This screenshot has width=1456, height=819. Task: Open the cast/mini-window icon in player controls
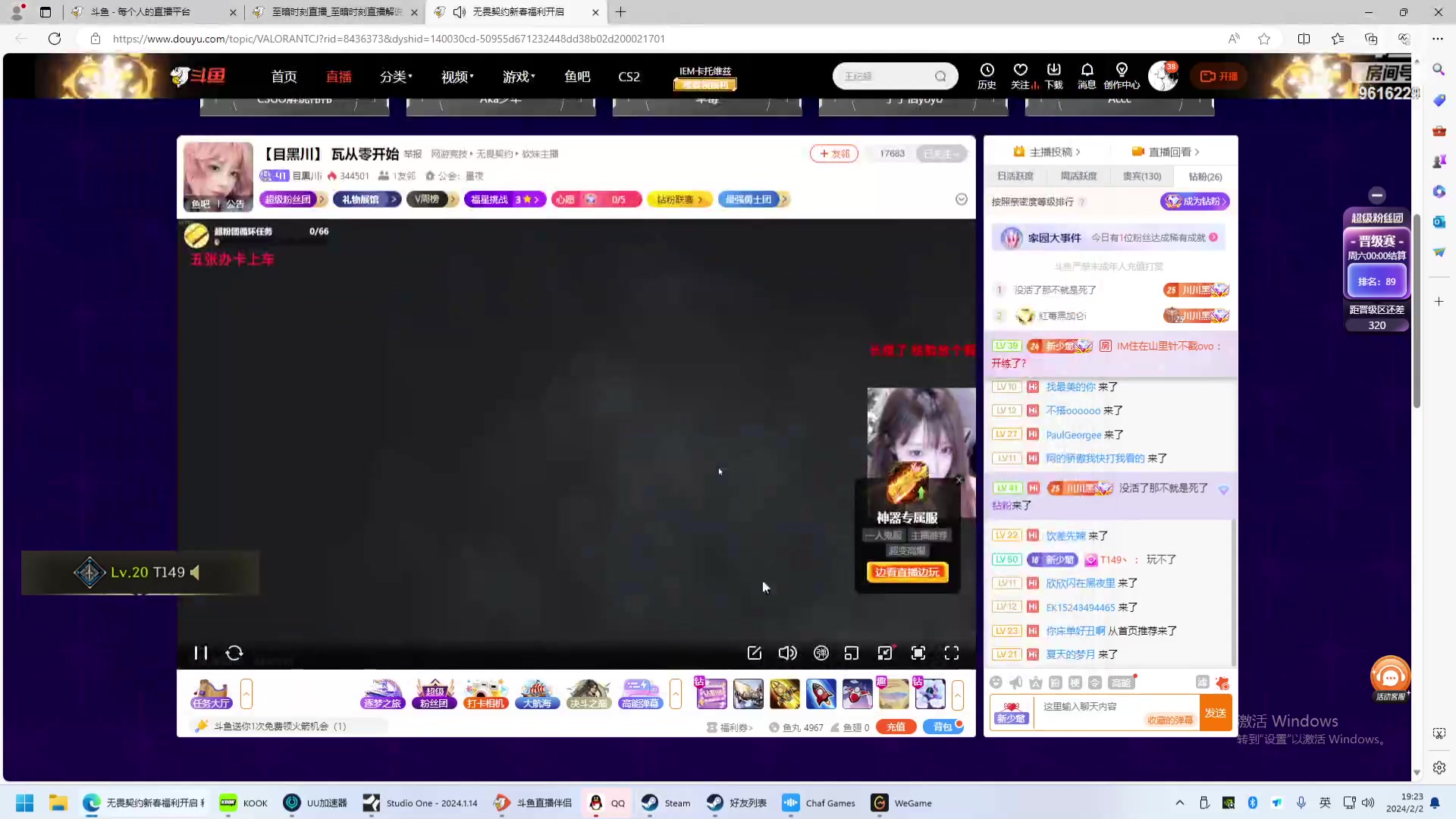coord(852,653)
